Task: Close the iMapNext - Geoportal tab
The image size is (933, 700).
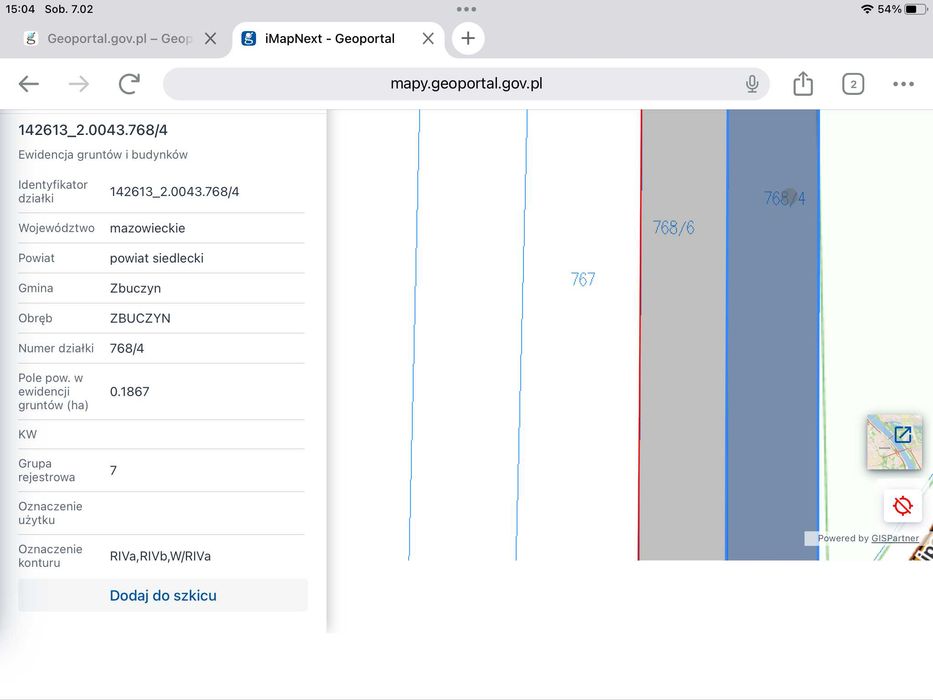Action: click(428, 39)
